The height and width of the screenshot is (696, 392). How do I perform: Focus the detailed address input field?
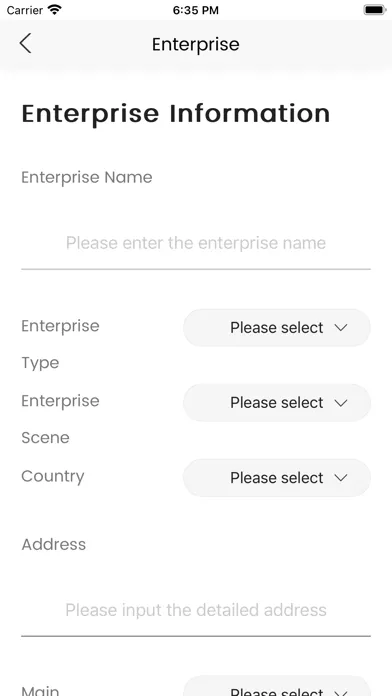(196, 610)
